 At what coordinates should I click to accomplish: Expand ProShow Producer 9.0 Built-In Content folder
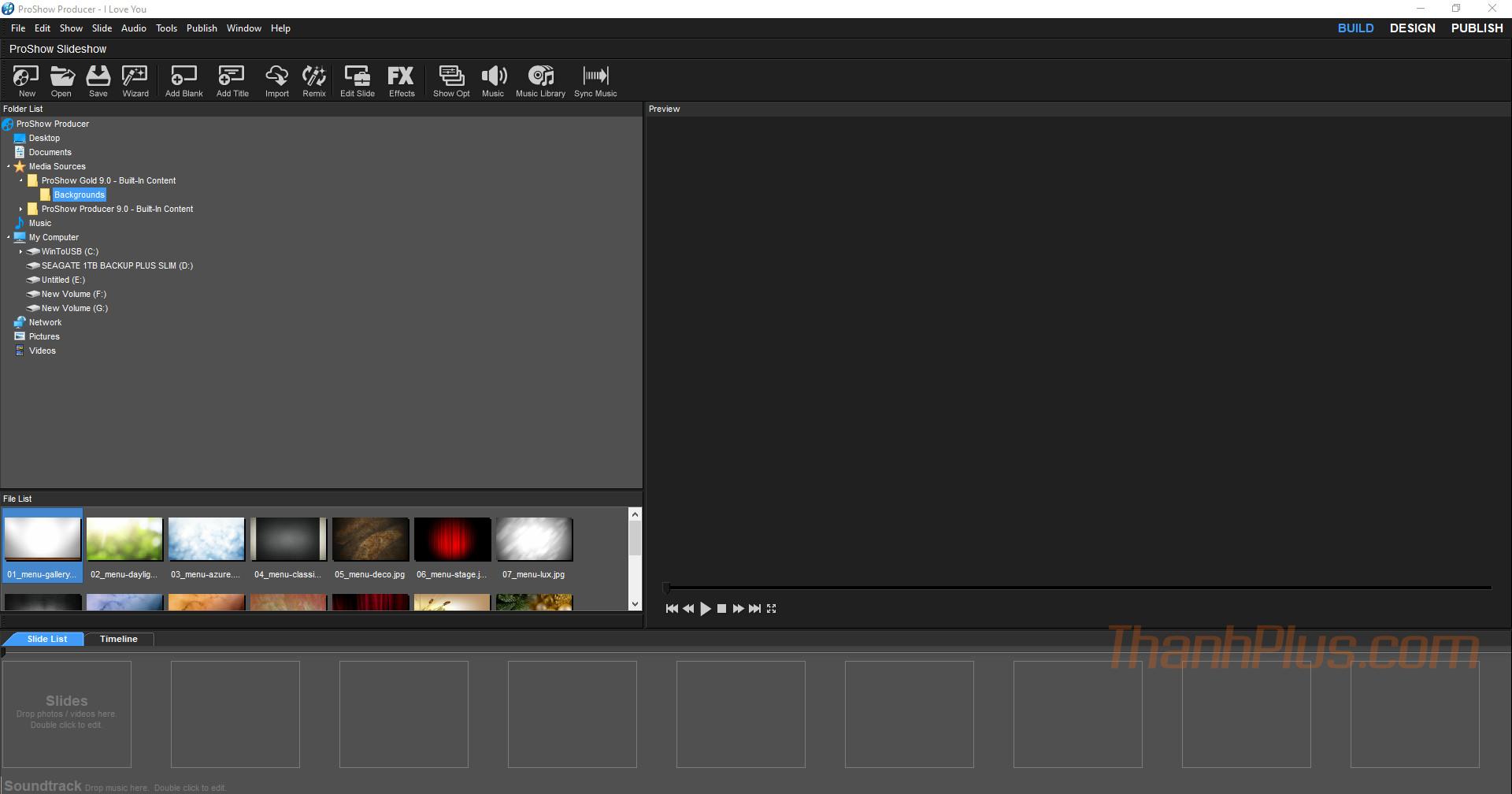pyautogui.click(x=21, y=209)
